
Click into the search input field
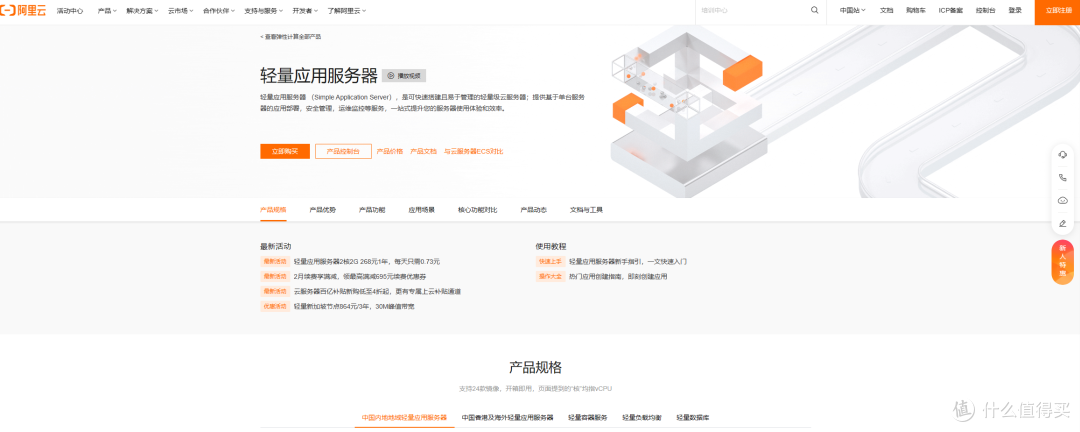click(752, 10)
